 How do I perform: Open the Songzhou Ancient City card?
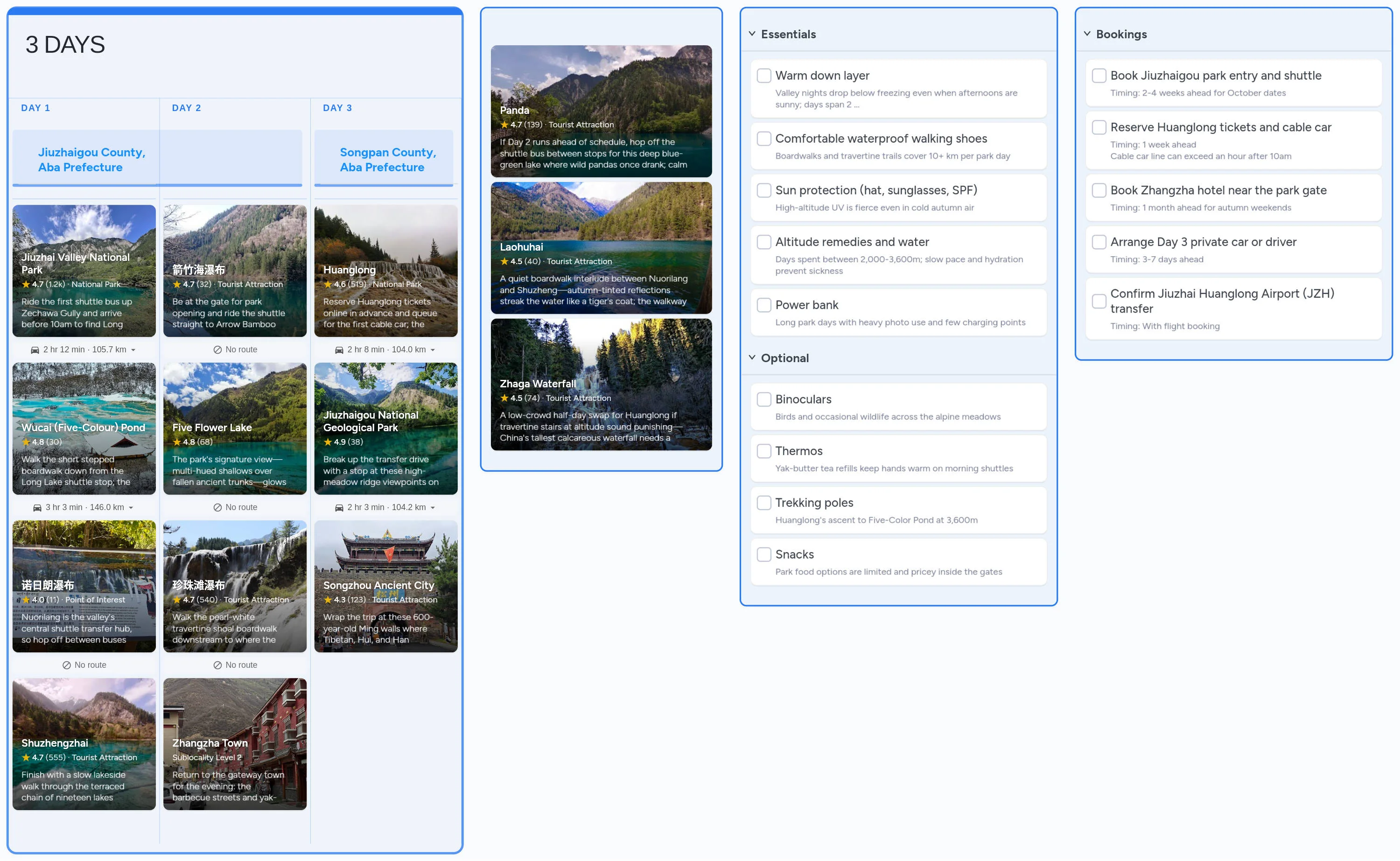[386, 587]
